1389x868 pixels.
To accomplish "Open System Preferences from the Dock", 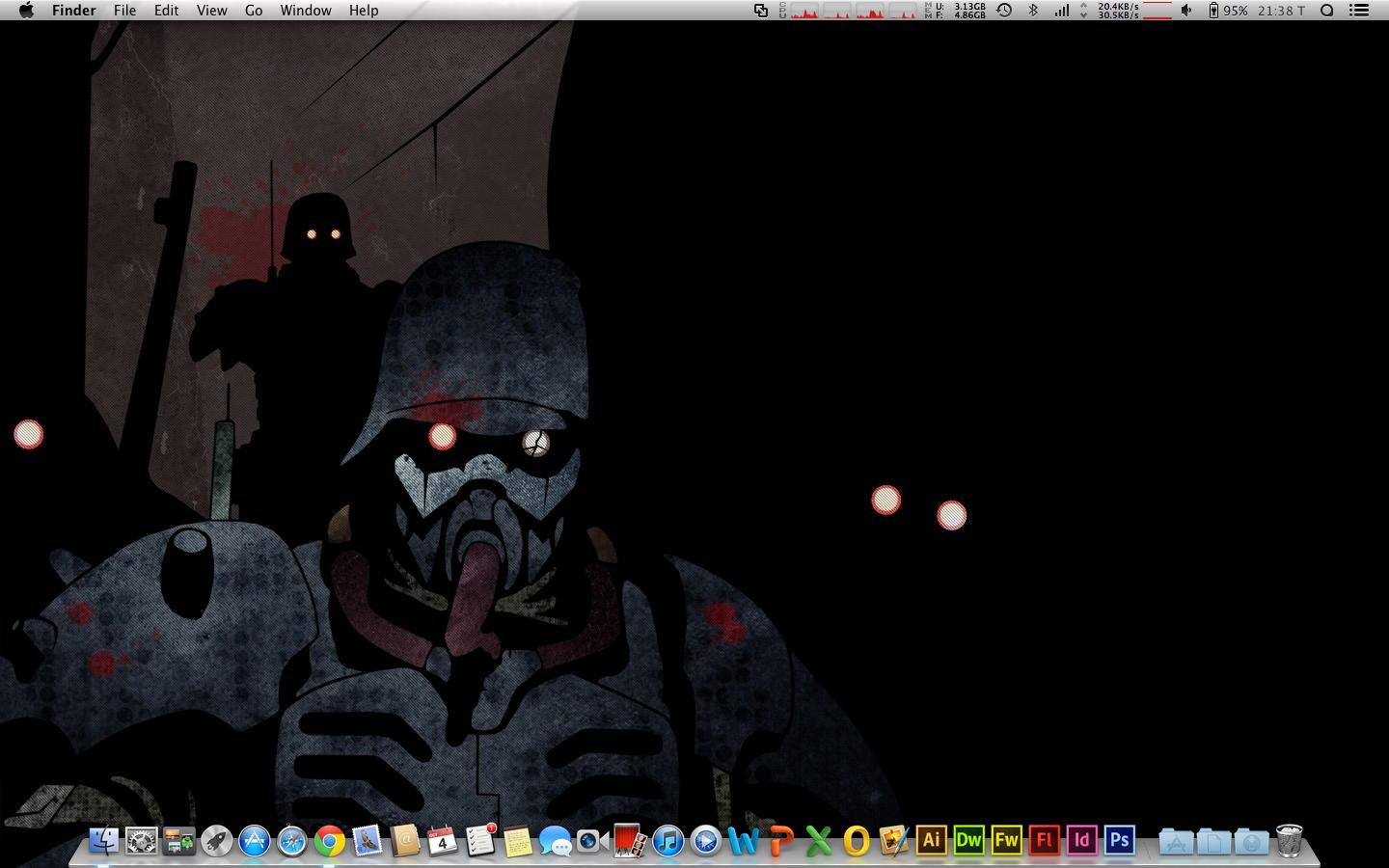I will (142, 841).
